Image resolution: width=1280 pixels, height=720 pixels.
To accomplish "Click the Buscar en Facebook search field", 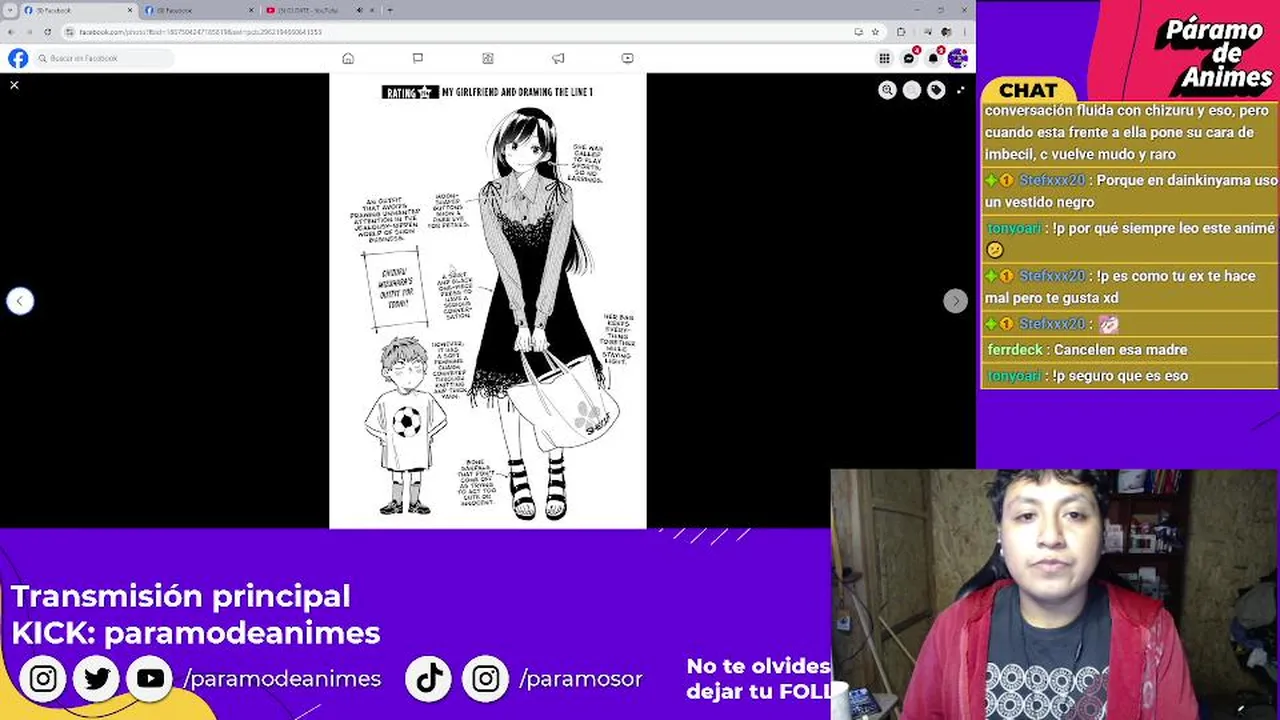I will 105,59.
